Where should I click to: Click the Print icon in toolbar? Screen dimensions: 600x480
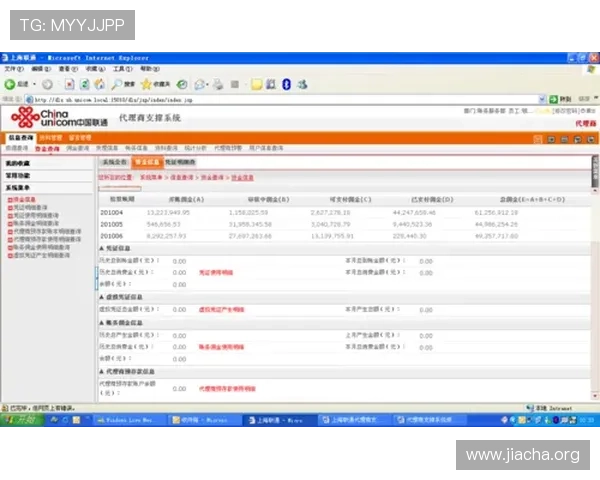coord(218,84)
